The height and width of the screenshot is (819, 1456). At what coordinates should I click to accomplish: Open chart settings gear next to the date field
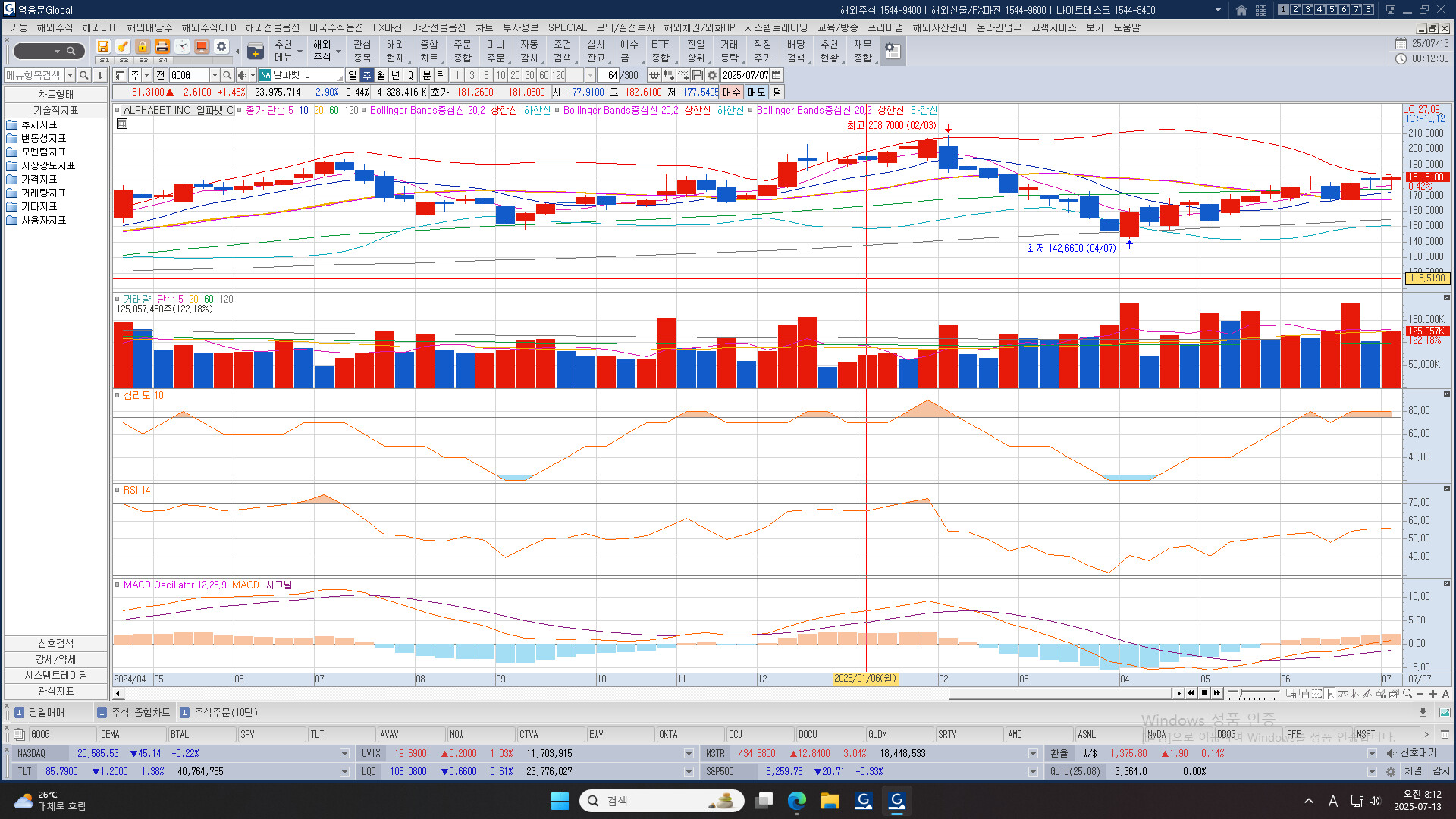point(712,75)
